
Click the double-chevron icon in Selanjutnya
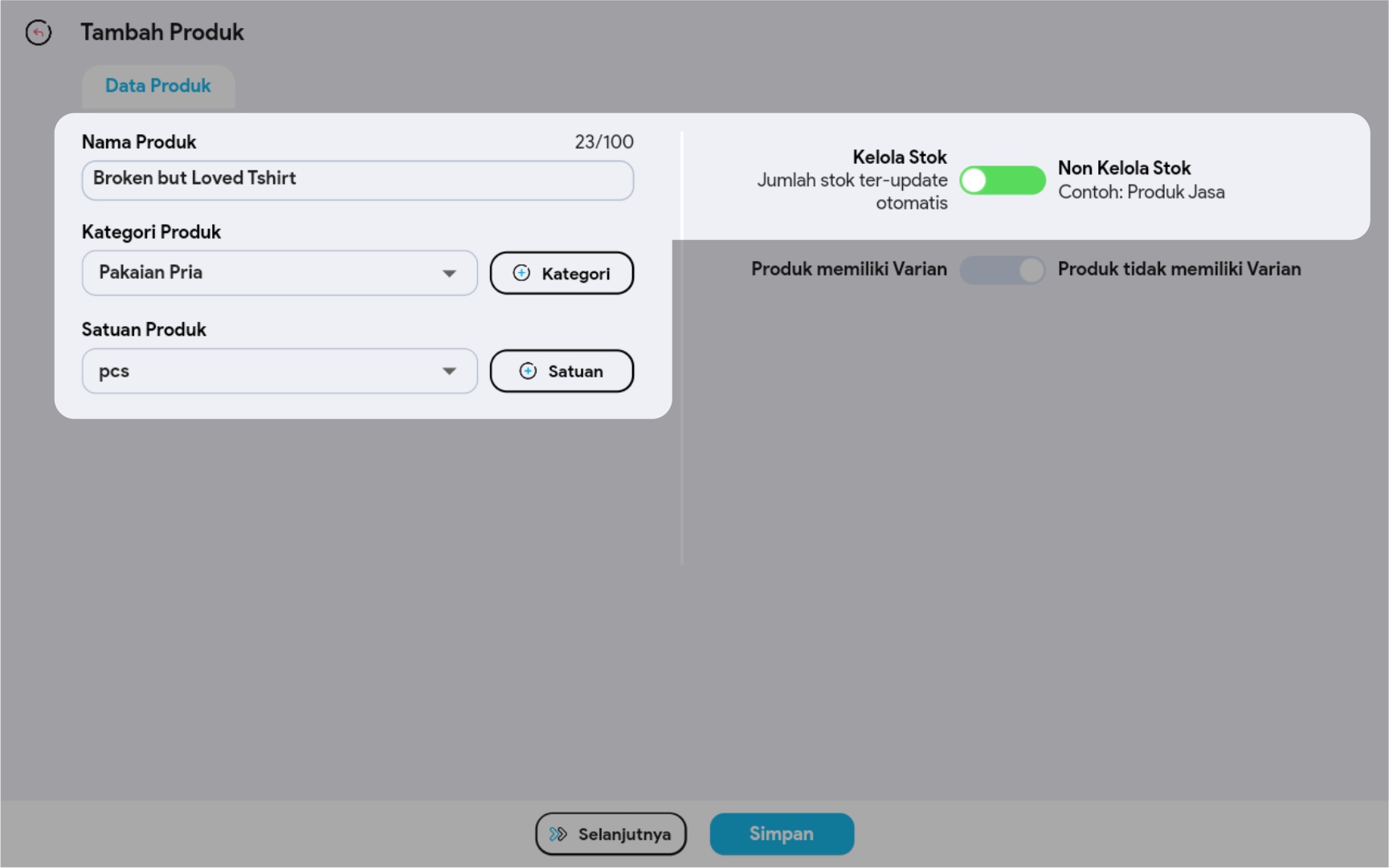[558, 834]
